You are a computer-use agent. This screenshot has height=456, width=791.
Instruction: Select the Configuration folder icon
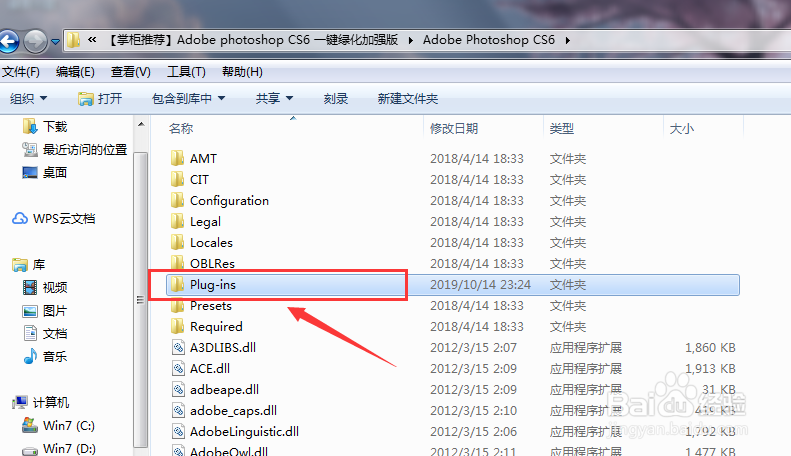[177, 201]
